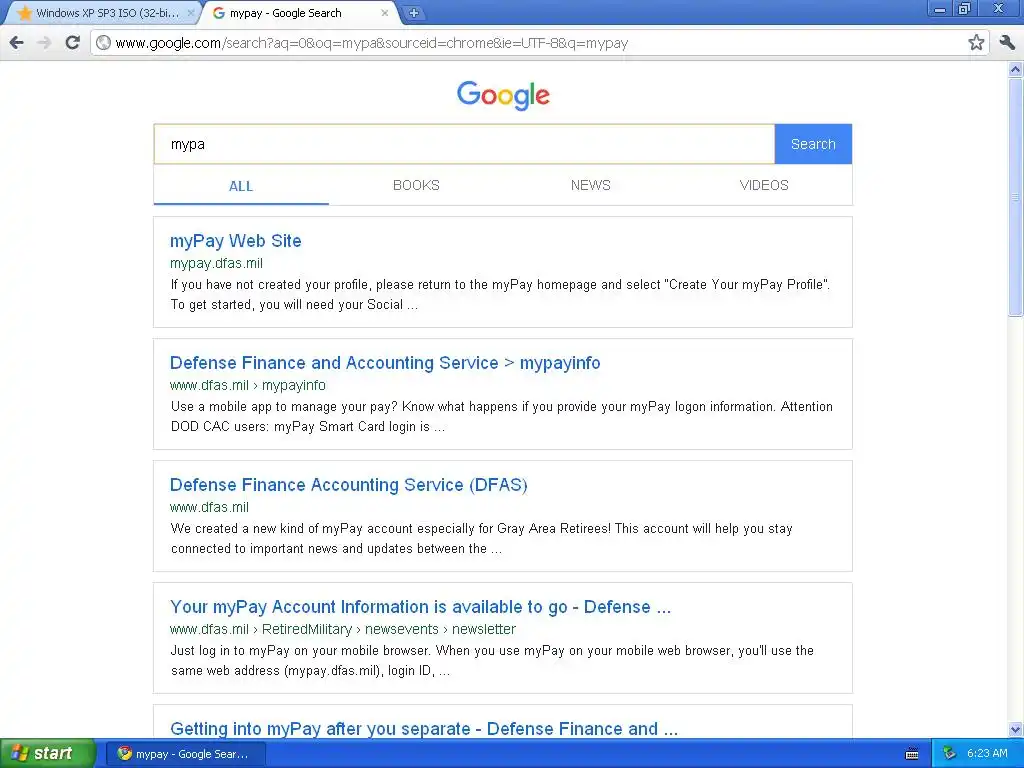The image size is (1024, 768).
Task: Click the browser forward arrow
Action: (x=44, y=43)
